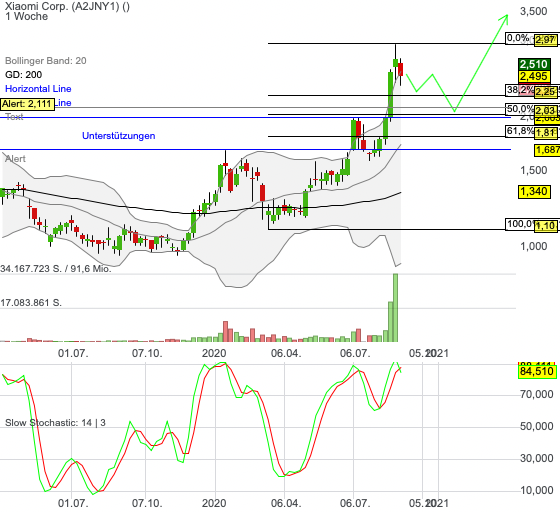Click the 'Bollinger Band: 20' indicator label
Screen dimensions: 560x512
coord(46,61)
